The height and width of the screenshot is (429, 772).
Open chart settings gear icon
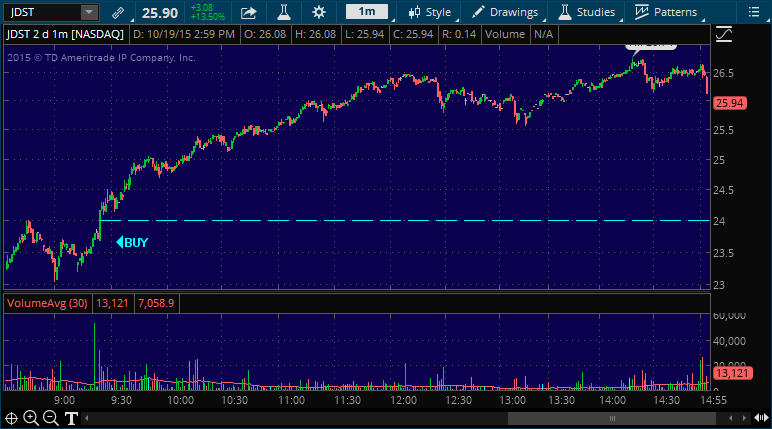[x=319, y=12]
